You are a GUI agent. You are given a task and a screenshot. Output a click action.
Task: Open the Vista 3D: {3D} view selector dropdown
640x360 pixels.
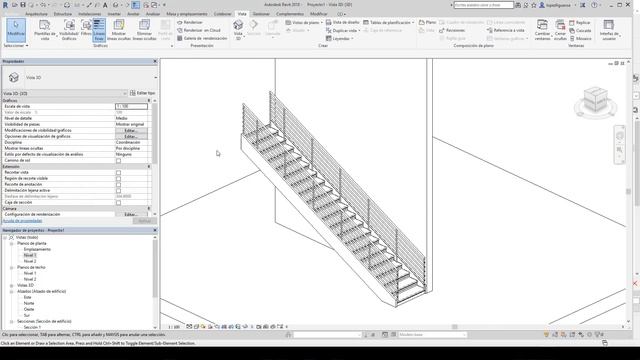click(64, 93)
